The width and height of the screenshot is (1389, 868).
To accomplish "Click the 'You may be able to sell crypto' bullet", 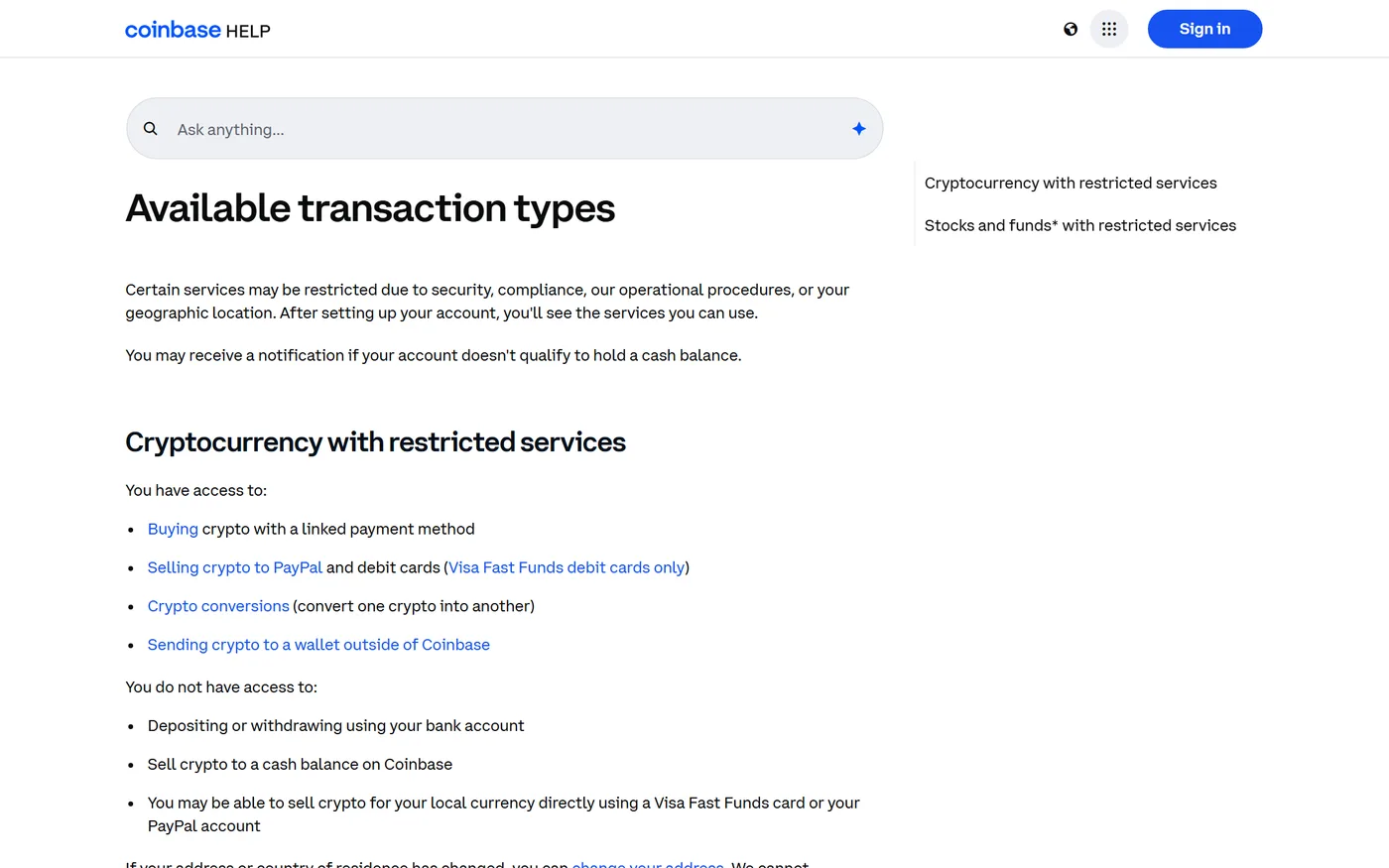I will 503,814.
